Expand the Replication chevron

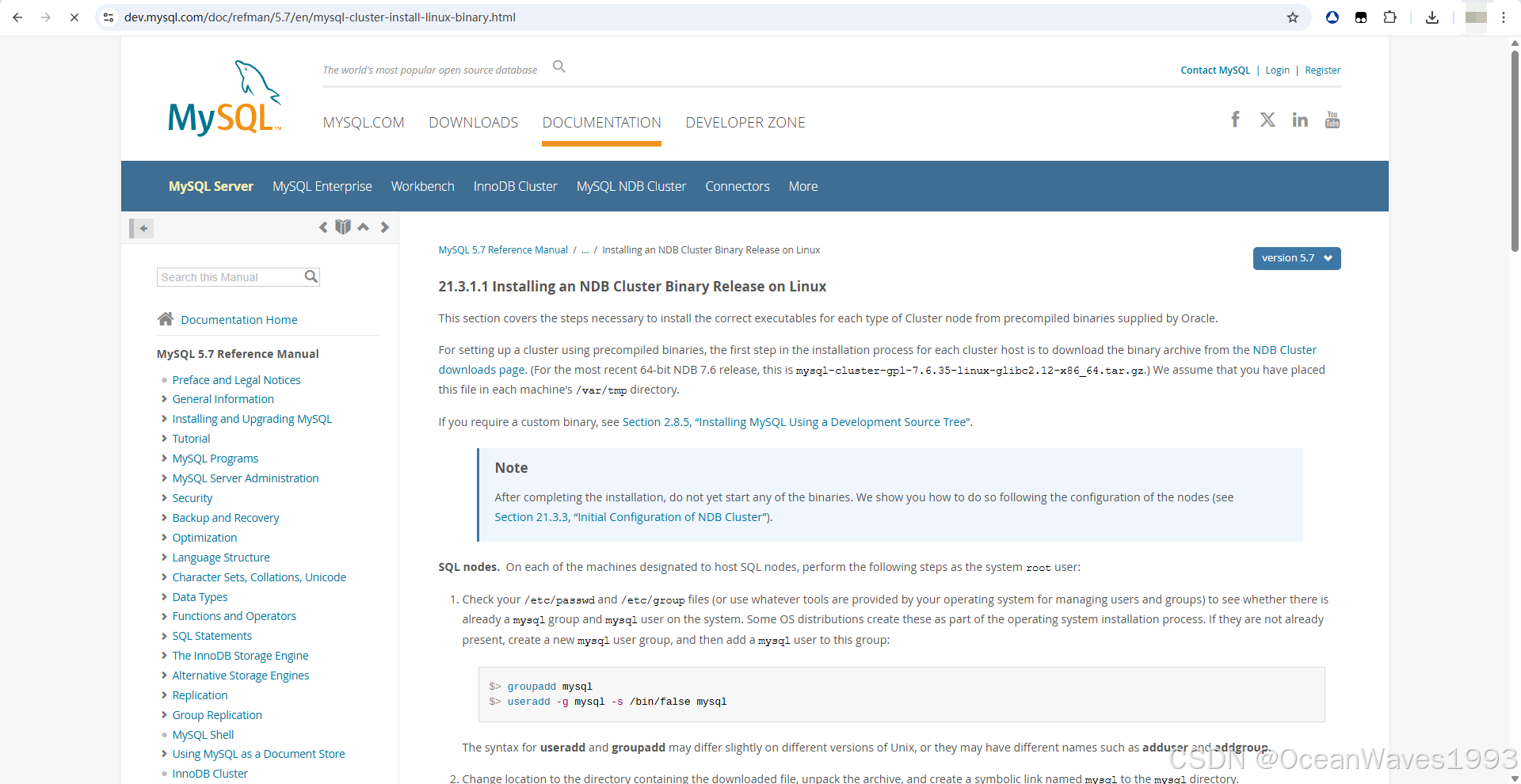[164, 695]
